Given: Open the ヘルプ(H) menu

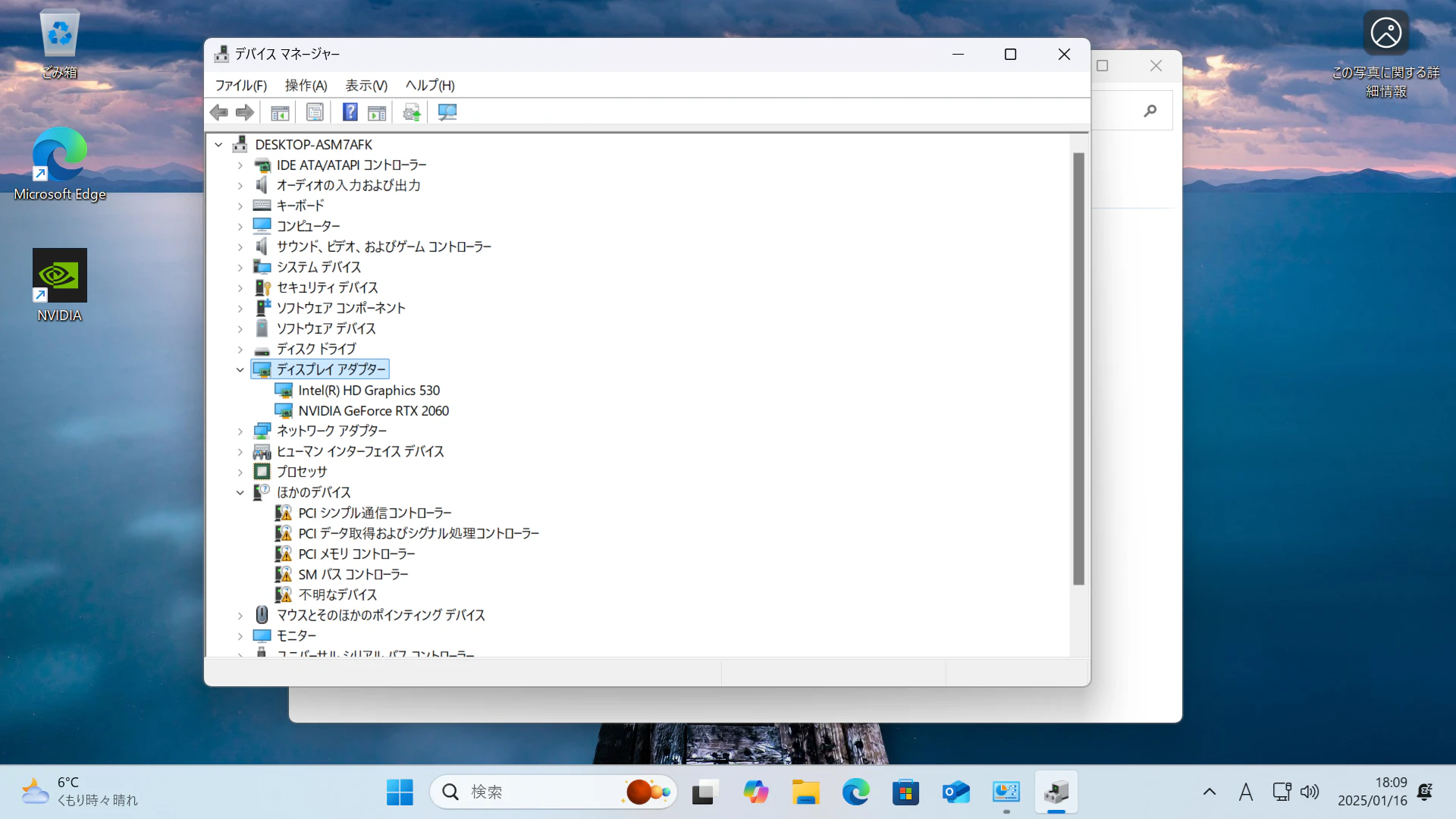Looking at the screenshot, I should (x=430, y=86).
